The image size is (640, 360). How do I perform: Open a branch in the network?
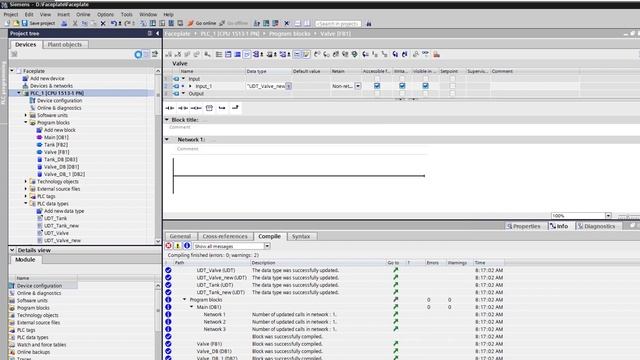222,108
